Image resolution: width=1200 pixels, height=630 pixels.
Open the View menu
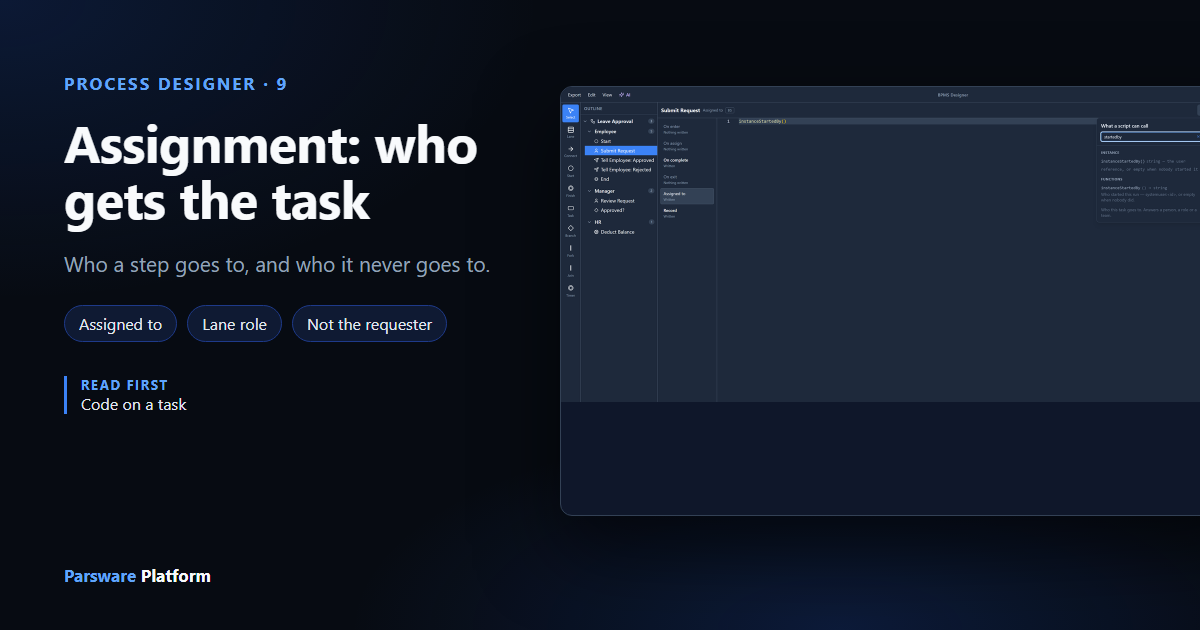point(607,95)
